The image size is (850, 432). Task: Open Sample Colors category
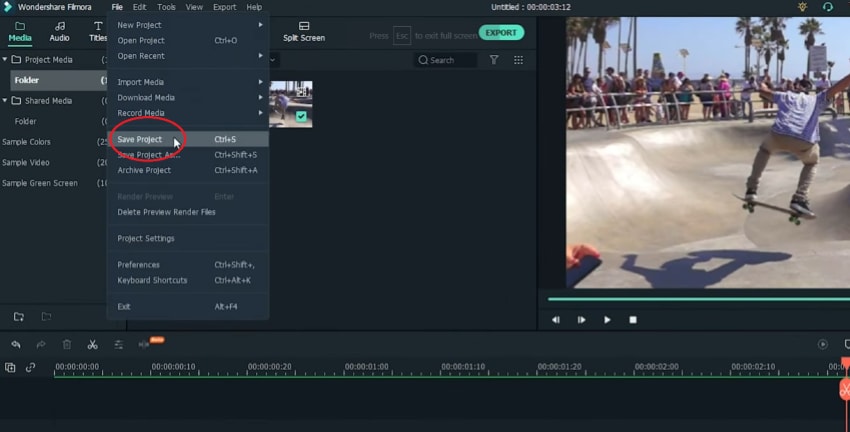tap(26, 142)
